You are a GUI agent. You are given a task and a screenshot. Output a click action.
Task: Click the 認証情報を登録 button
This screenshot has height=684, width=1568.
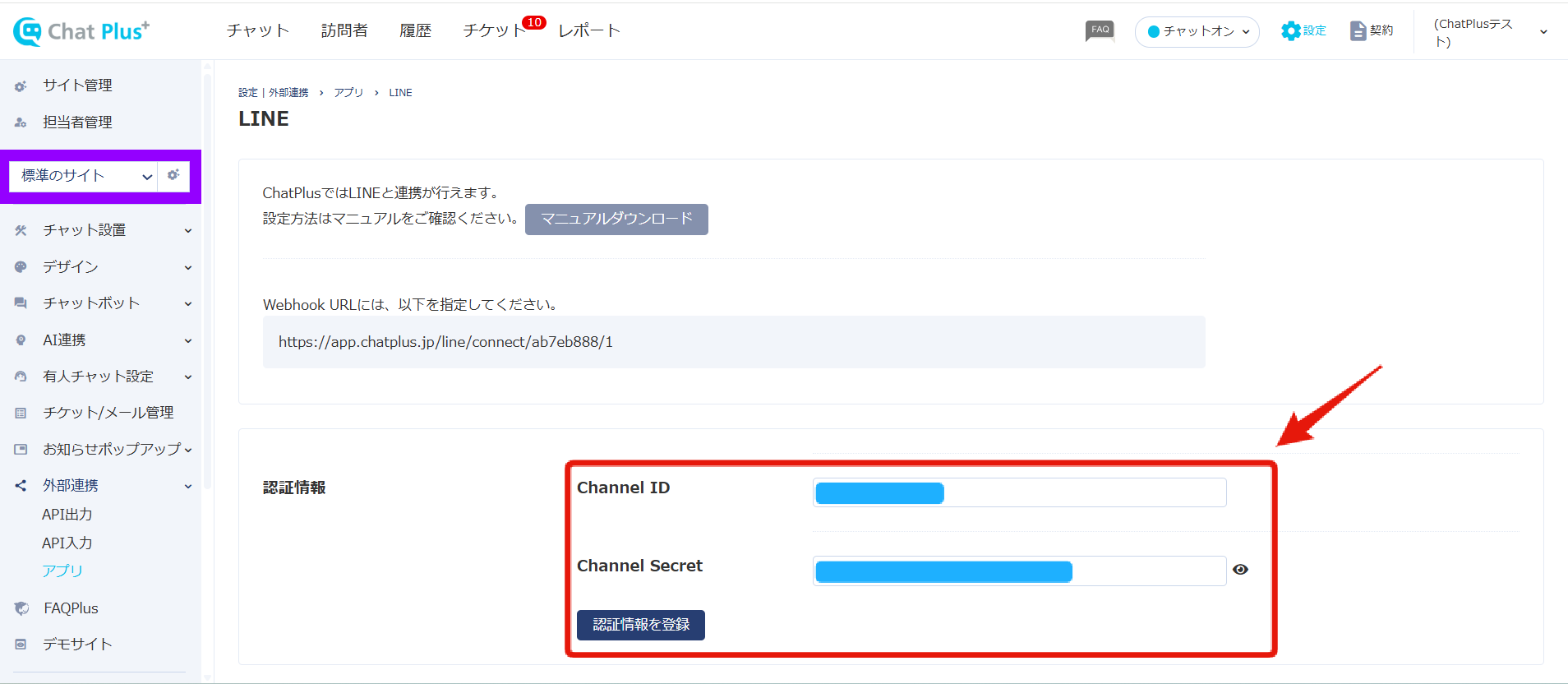641,625
